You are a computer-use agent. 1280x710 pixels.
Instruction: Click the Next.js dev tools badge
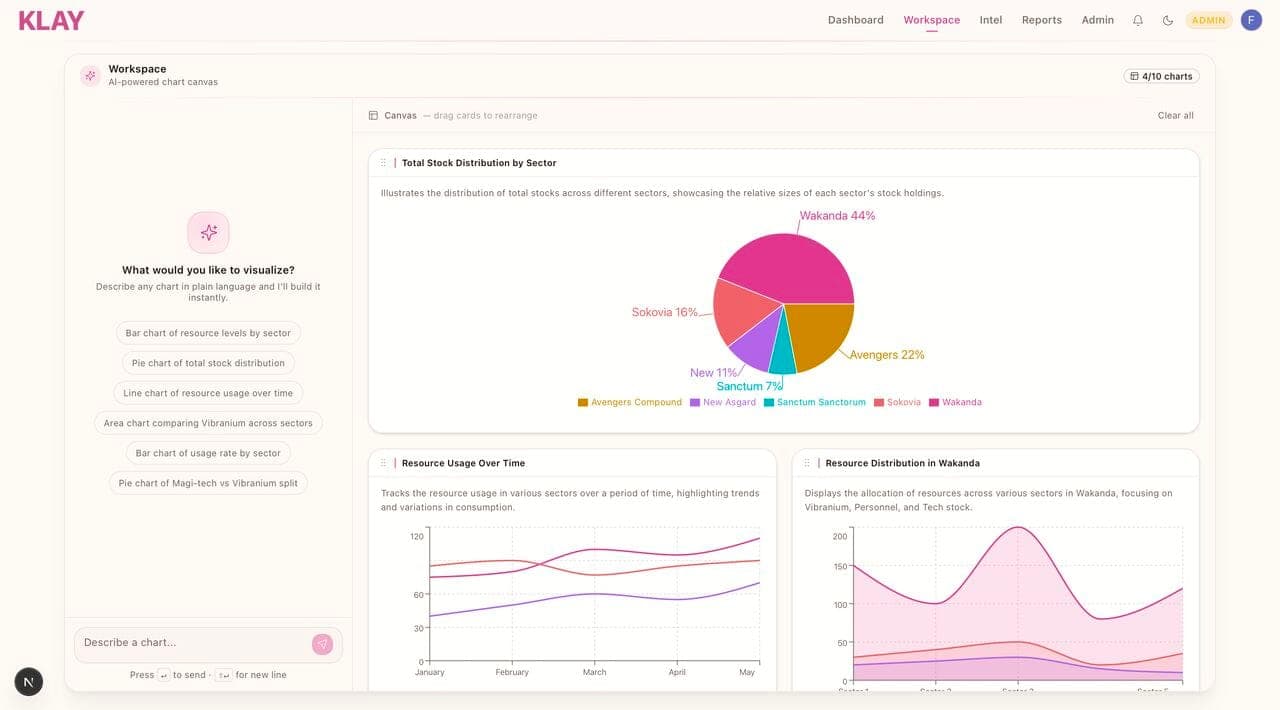(28, 682)
